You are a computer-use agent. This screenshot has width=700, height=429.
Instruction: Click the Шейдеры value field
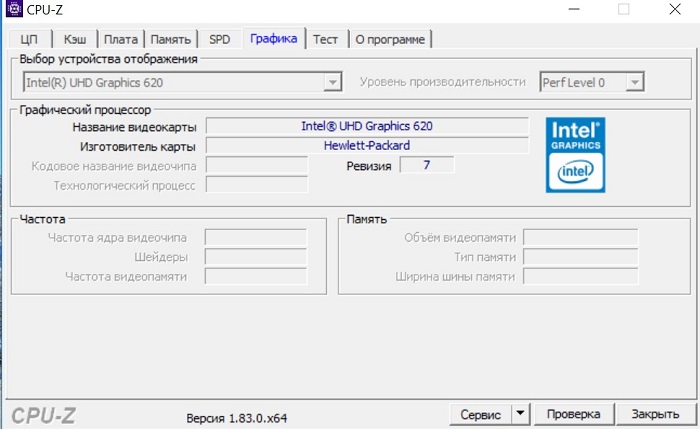coord(256,257)
